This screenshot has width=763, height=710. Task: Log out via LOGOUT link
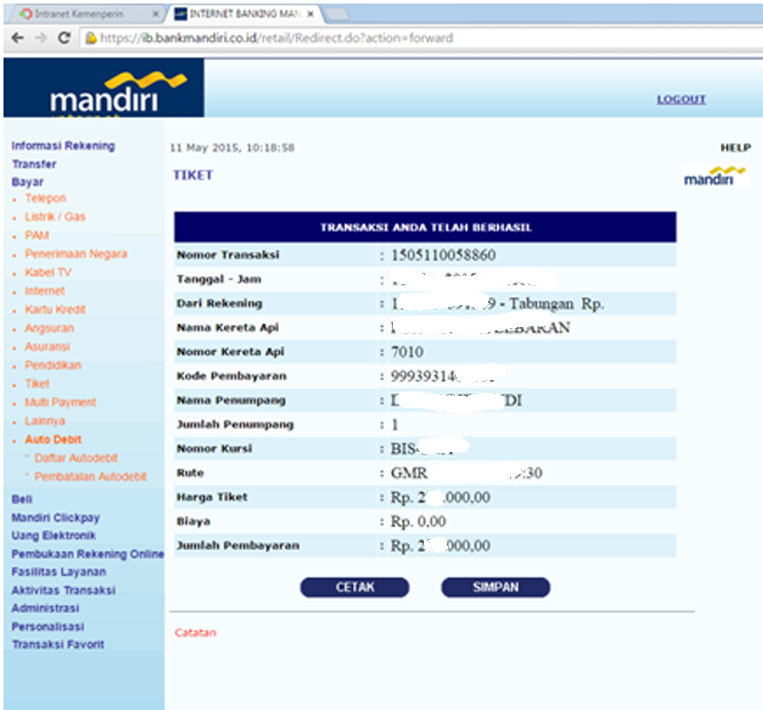coord(681,99)
